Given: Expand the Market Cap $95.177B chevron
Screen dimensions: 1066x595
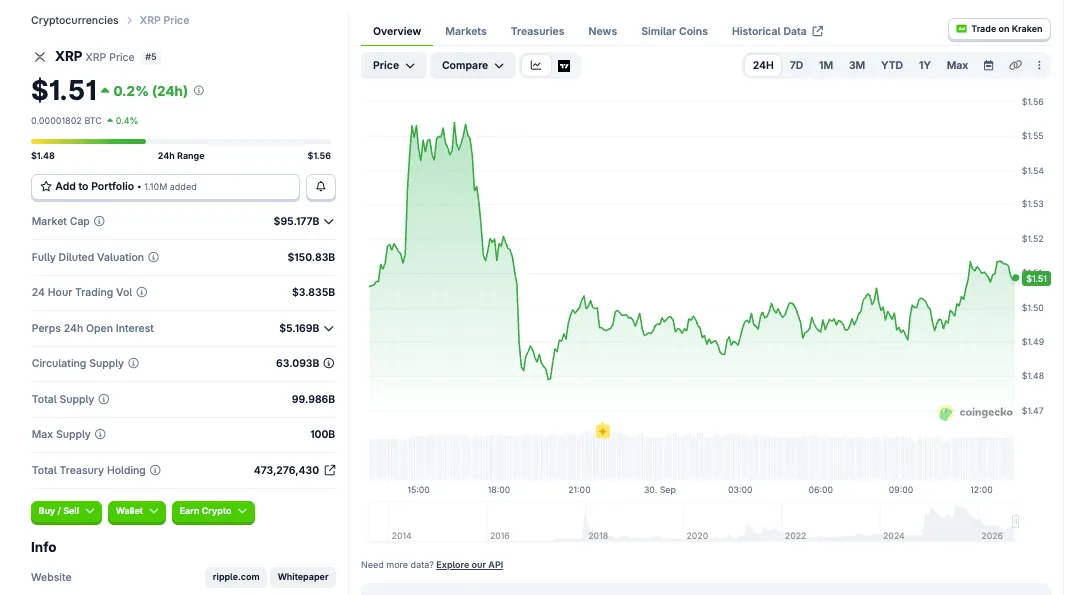Looking at the screenshot, I should tap(329, 222).
